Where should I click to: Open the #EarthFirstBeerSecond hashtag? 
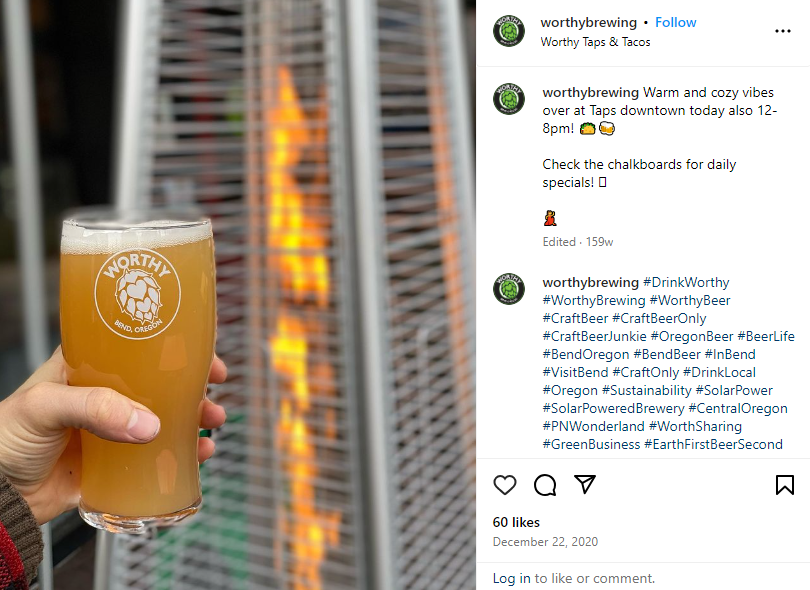click(713, 444)
